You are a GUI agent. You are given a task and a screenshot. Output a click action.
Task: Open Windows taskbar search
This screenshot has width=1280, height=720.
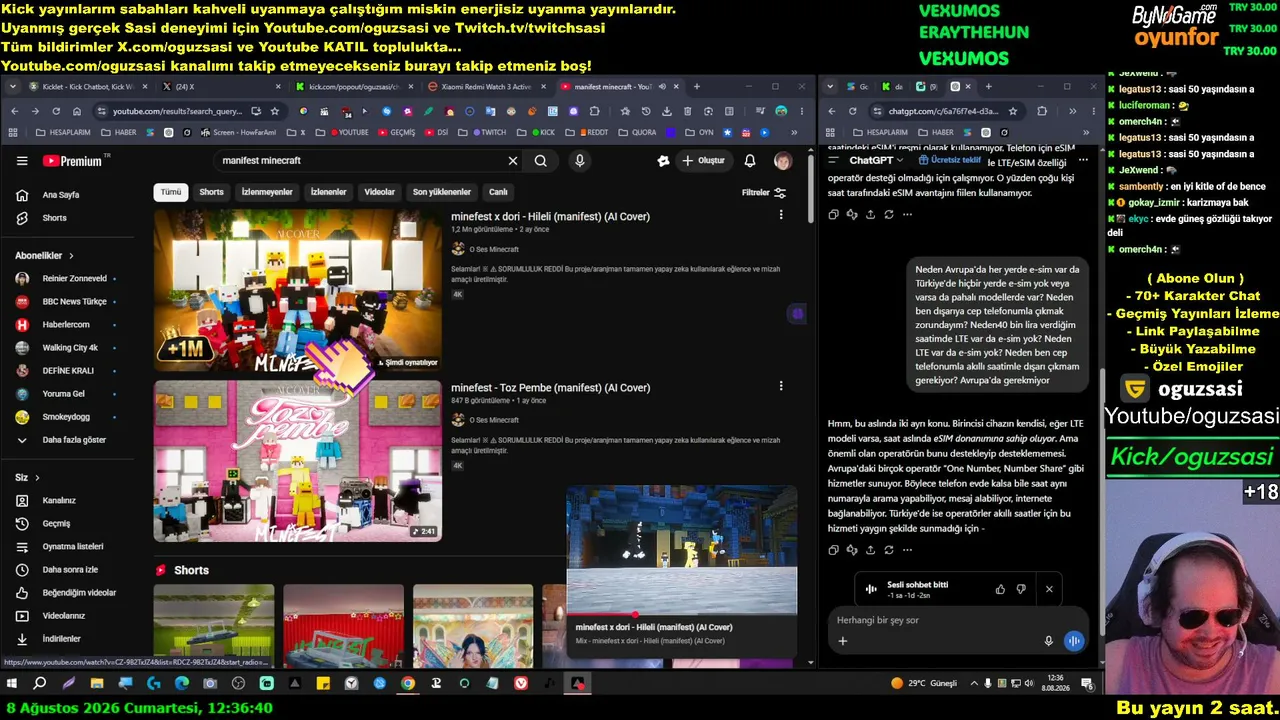[x=40, y=684]
